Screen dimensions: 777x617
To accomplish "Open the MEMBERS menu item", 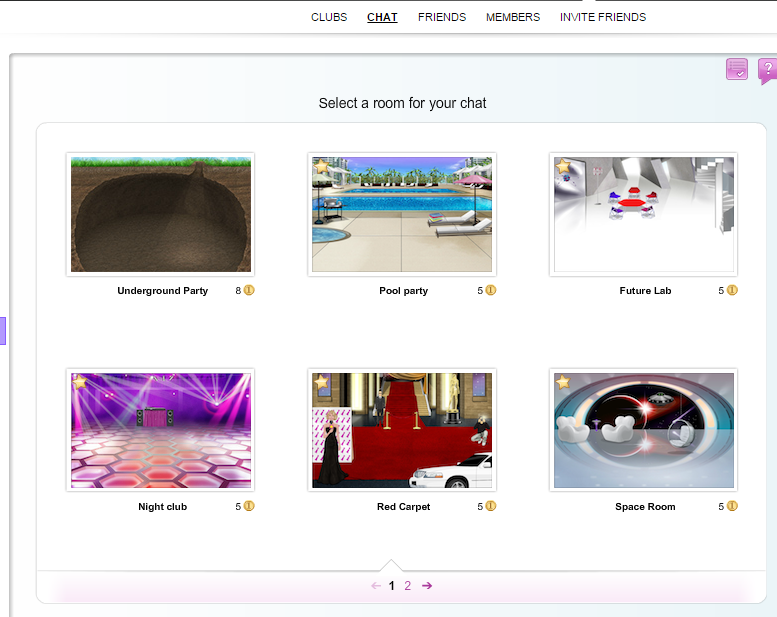I will 513,17.
